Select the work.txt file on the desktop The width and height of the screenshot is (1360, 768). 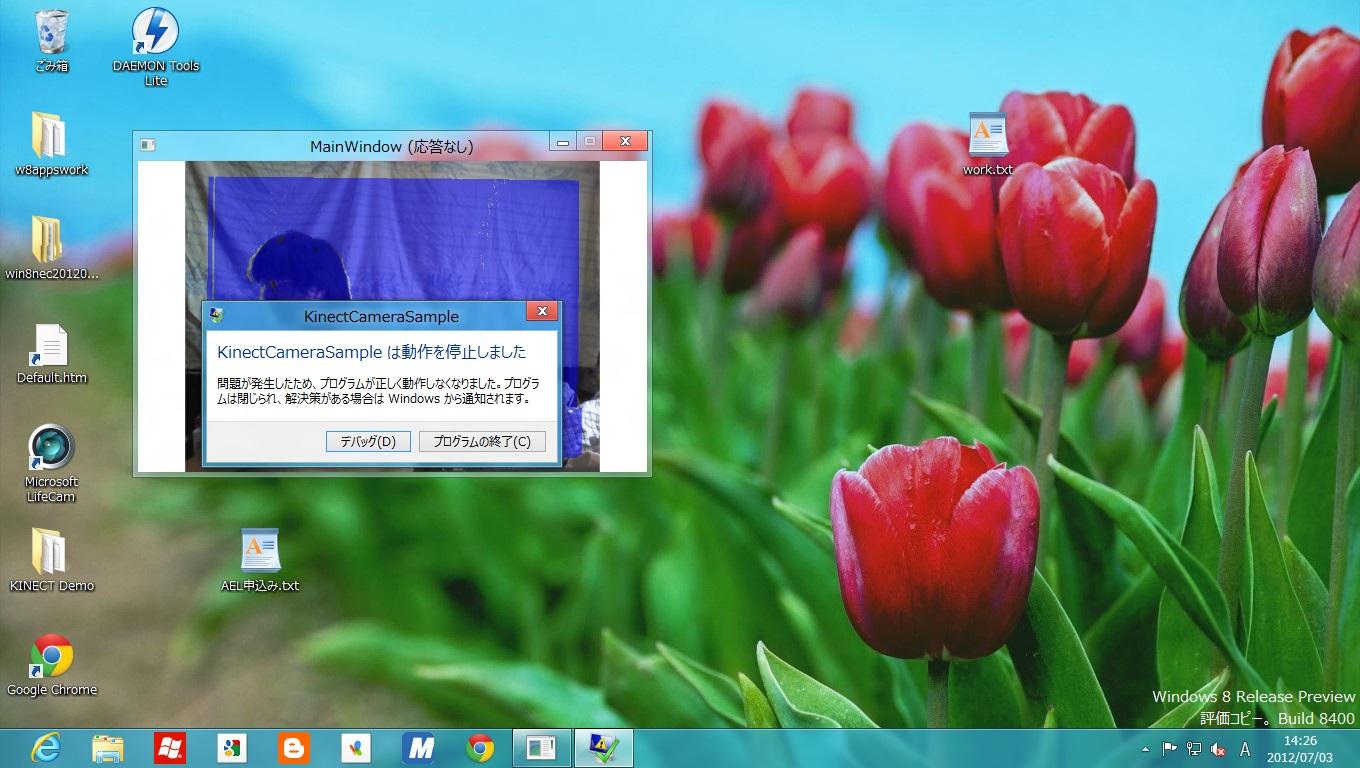click(988, 144)
